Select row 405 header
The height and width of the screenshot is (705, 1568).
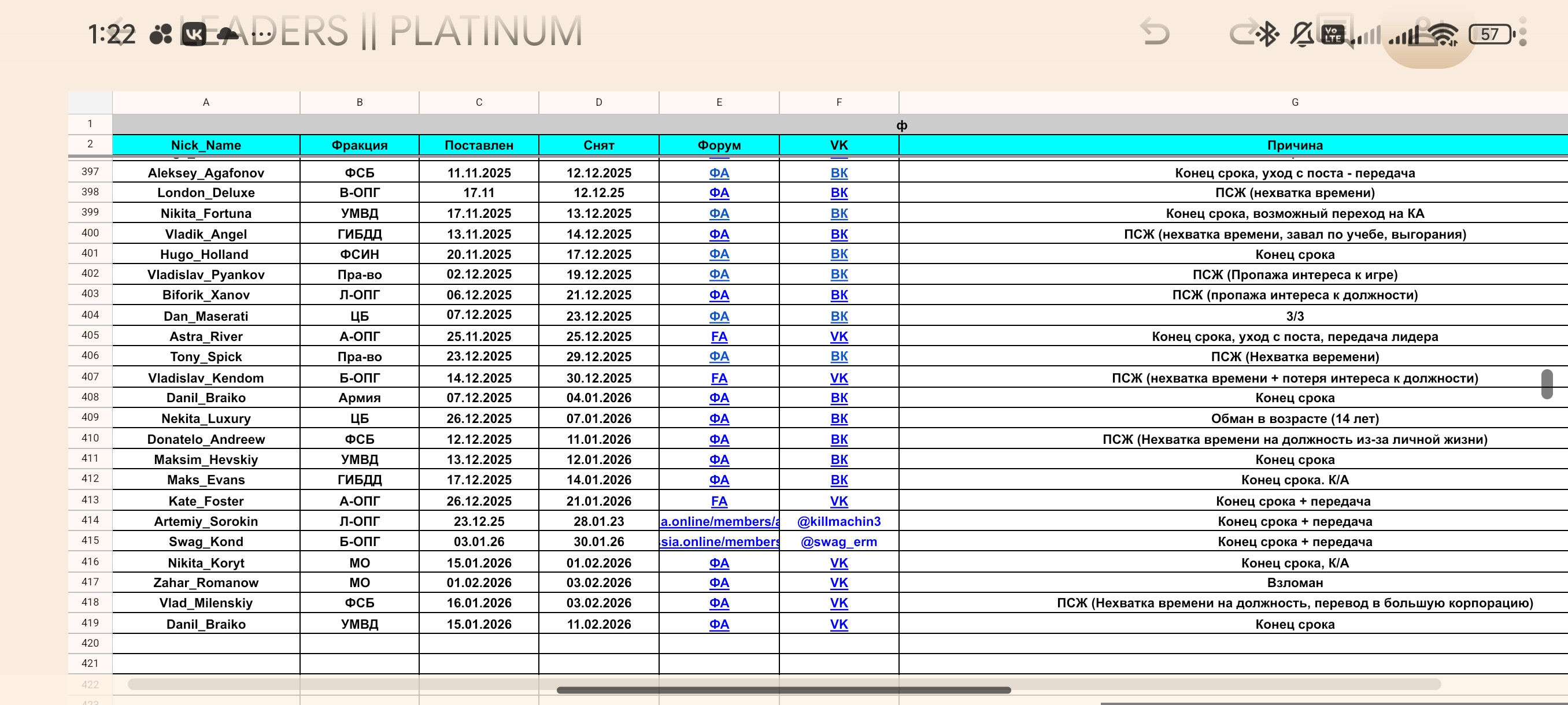click(x=90, y=335)
